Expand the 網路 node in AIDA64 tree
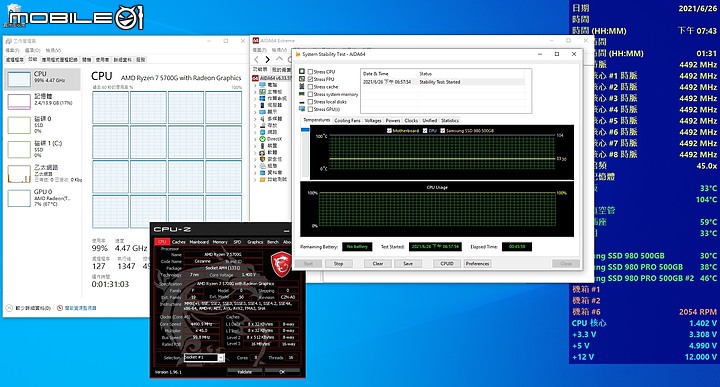720x387 pixels. [255, 132]
